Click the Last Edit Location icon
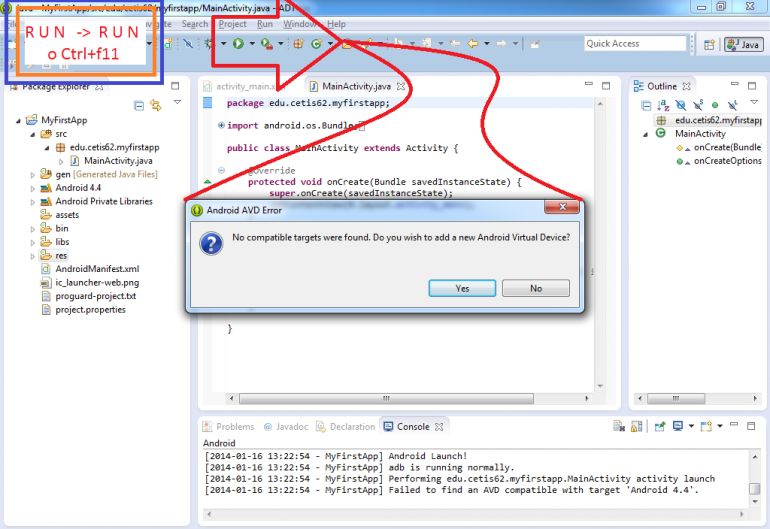Viewport: 770px width, 529px height. 455,44
